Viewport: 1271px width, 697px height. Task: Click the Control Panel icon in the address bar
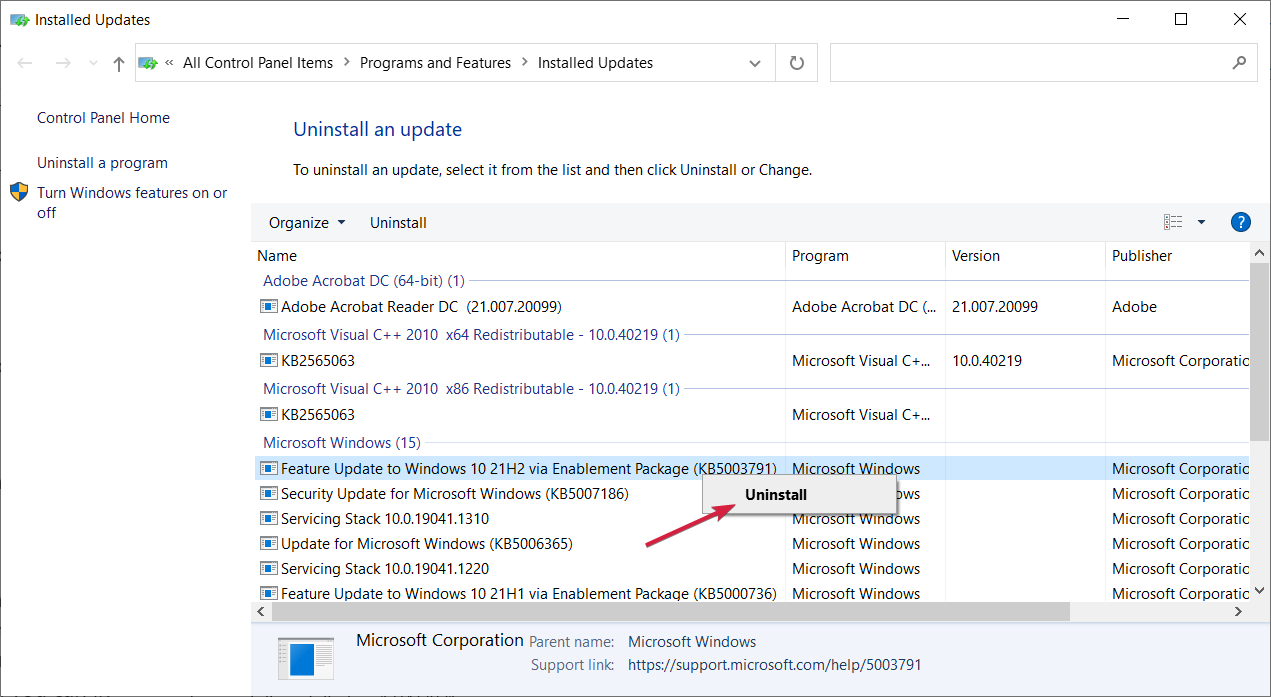148,63
